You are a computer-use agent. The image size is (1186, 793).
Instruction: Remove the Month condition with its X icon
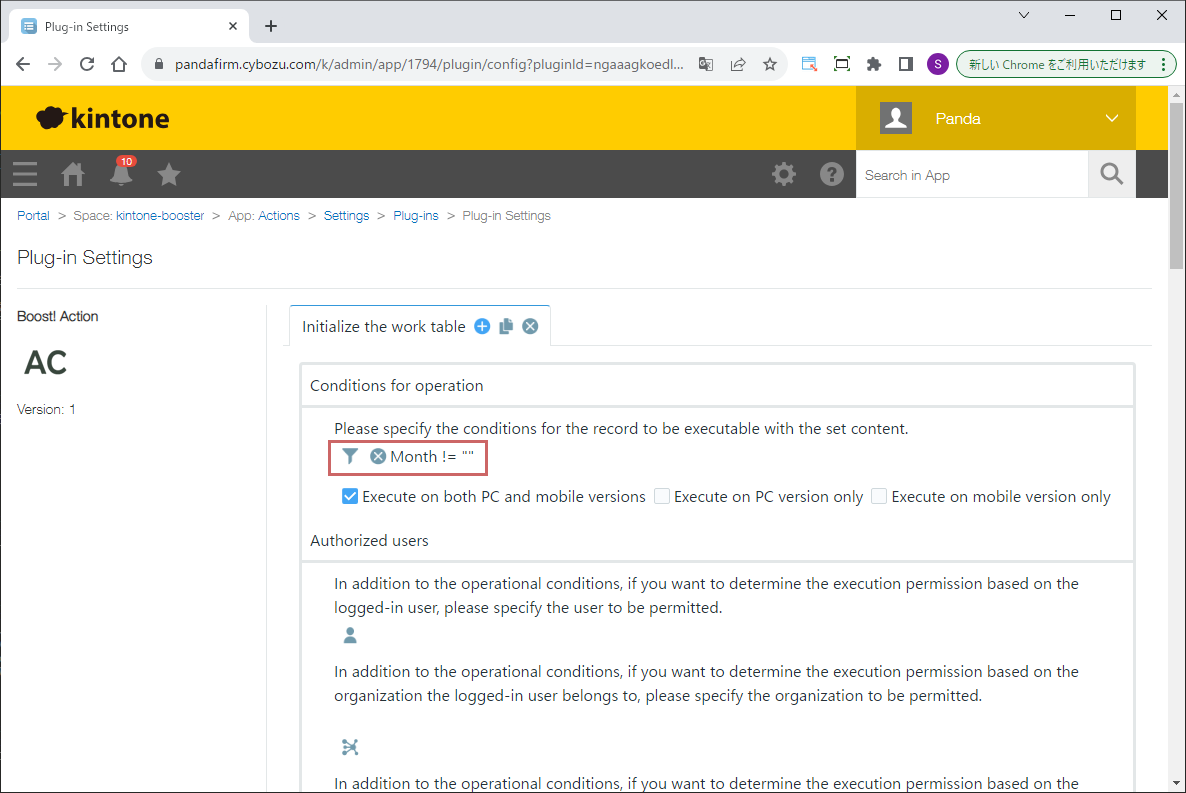(x=378, y=456)
